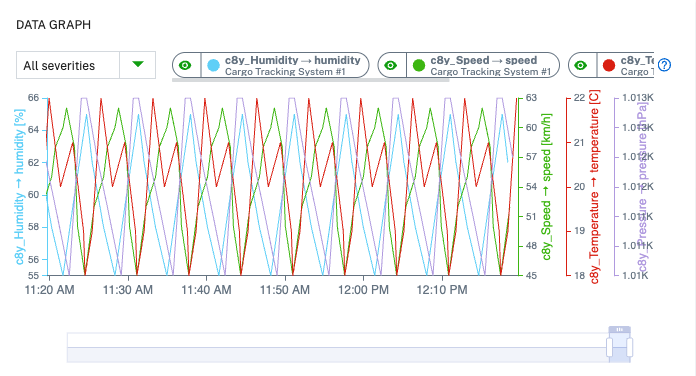The height and width of the screenshot is (376, 696).
Task: Click the green dropdown arrow beside All severities
Action: (138, 65)
